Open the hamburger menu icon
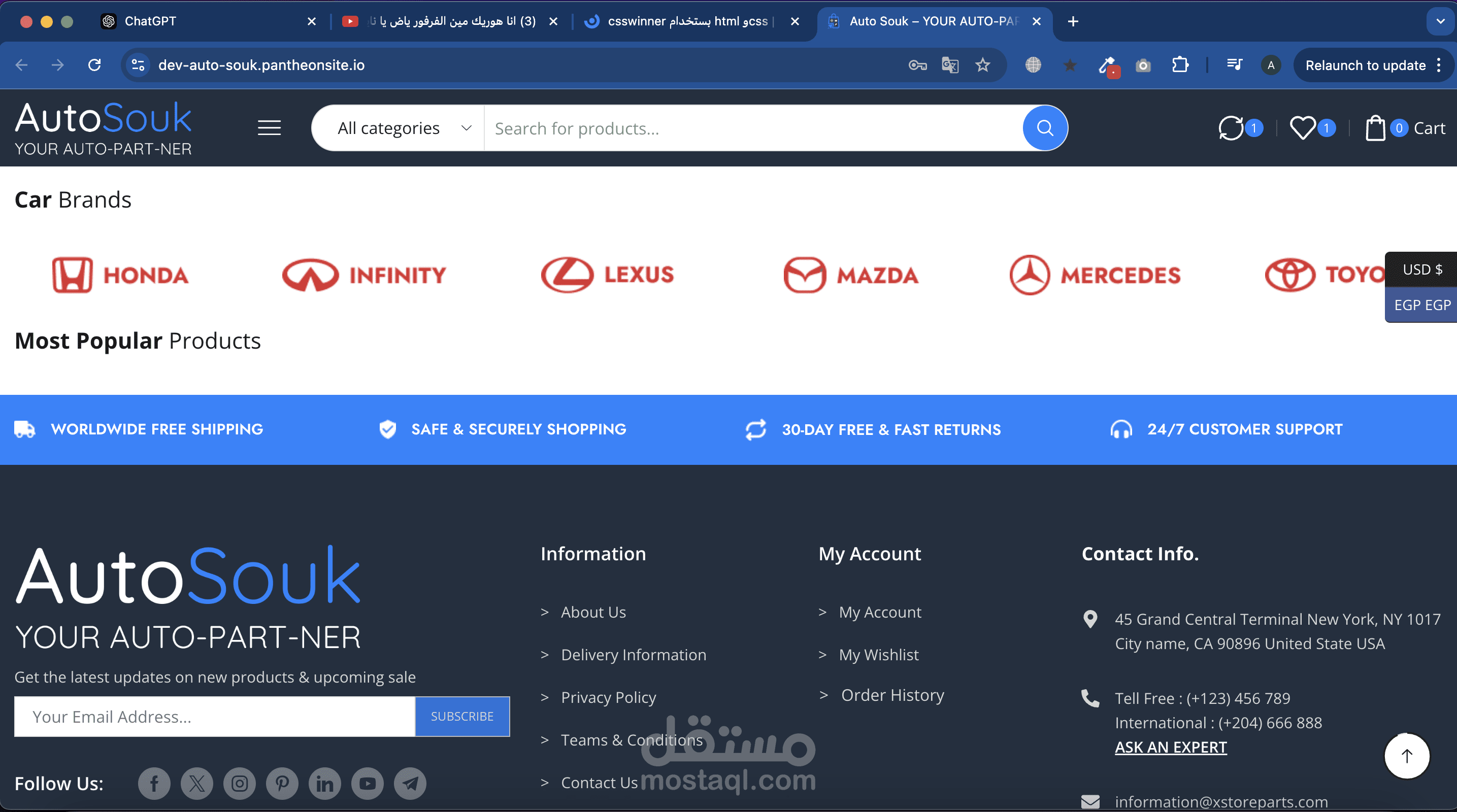Screen dimensions: 1457x812 click(x=269, y=128)
